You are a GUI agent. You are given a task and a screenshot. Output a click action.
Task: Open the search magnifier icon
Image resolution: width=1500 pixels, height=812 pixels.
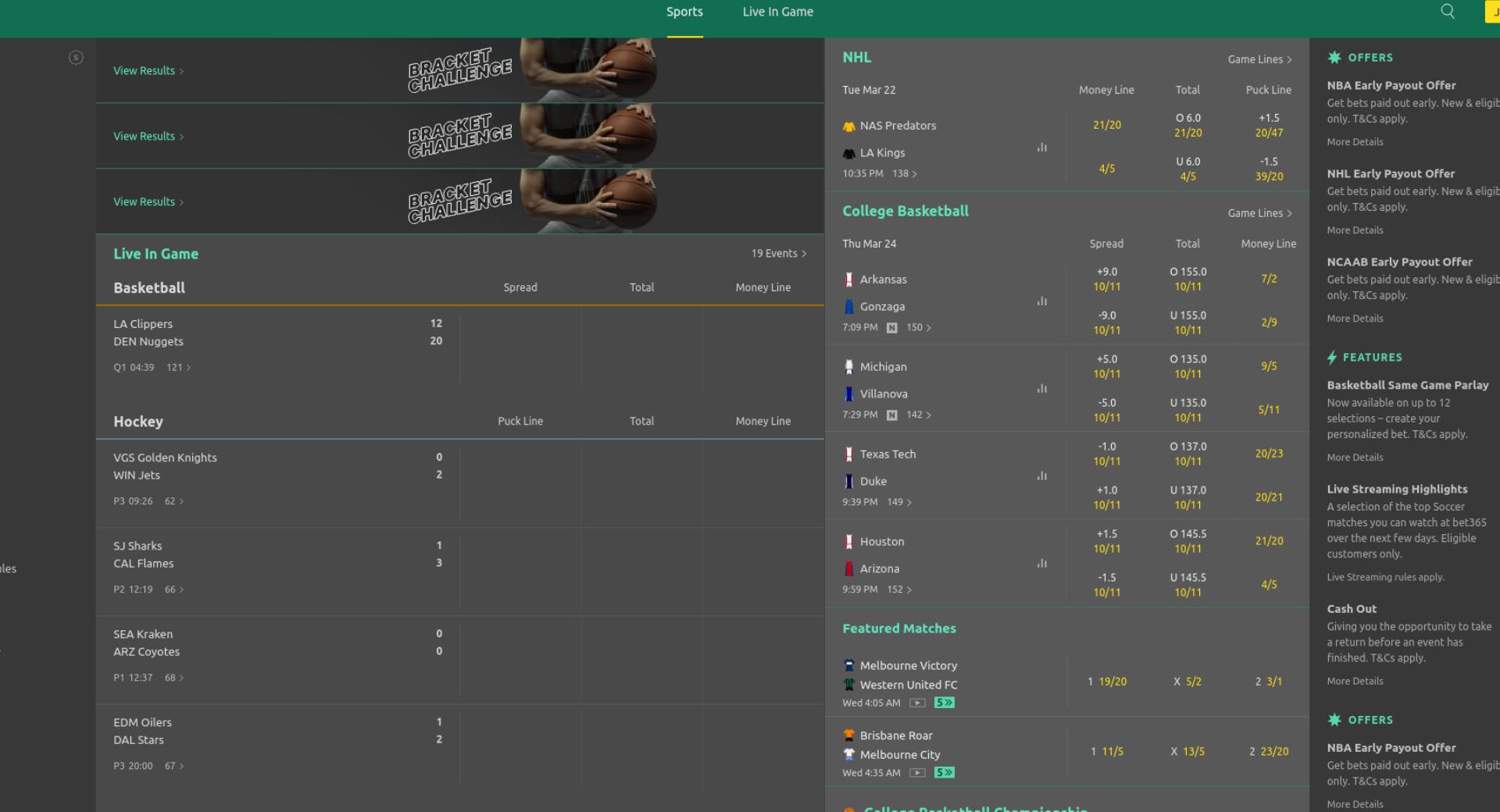(1448, 11)
